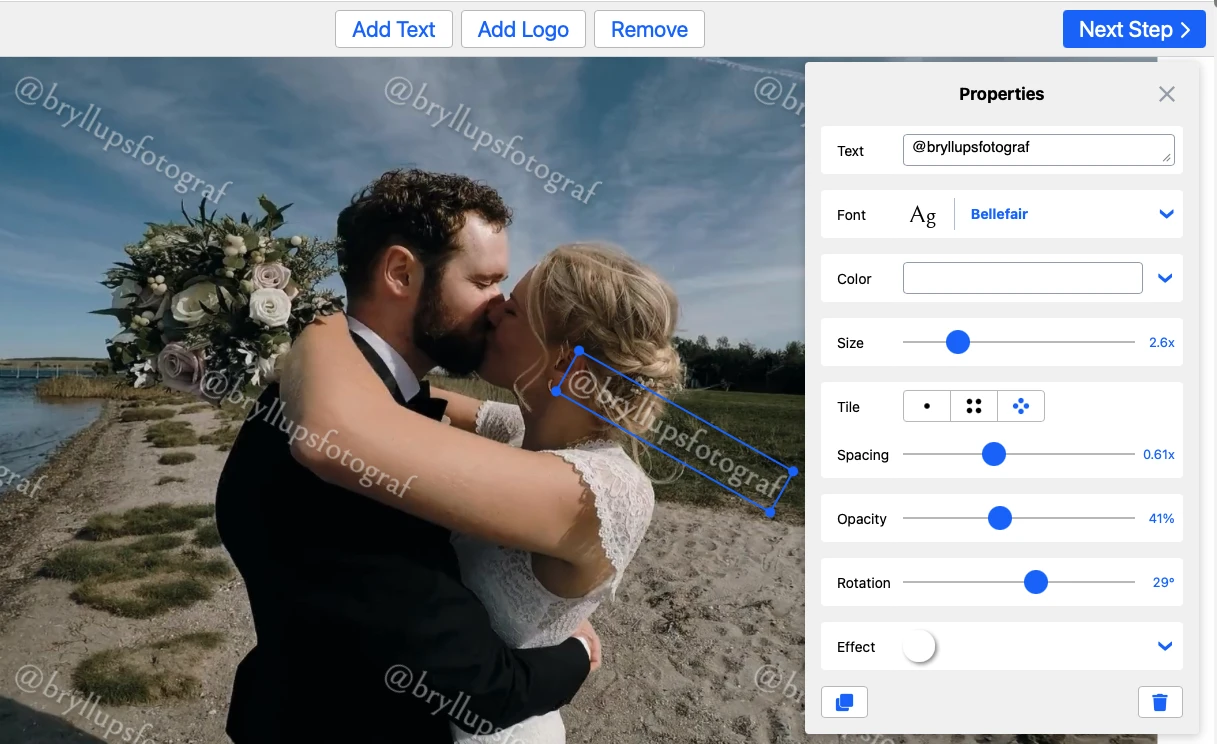The image size is (1217, 744).
Task: Expand the Font dropdown arrow
Action: (x=1165, y=214)
